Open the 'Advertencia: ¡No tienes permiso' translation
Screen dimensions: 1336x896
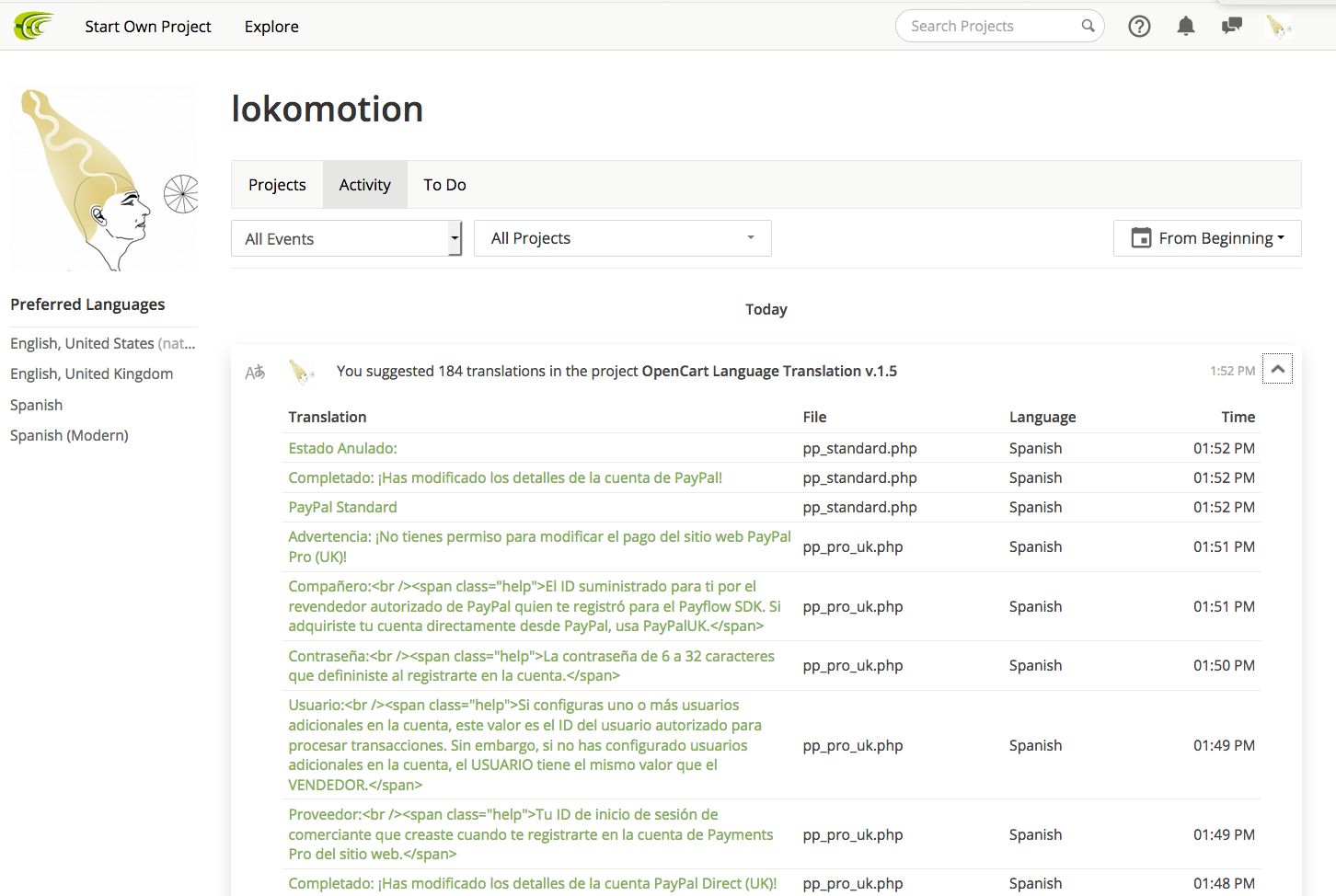coord(540,546)
